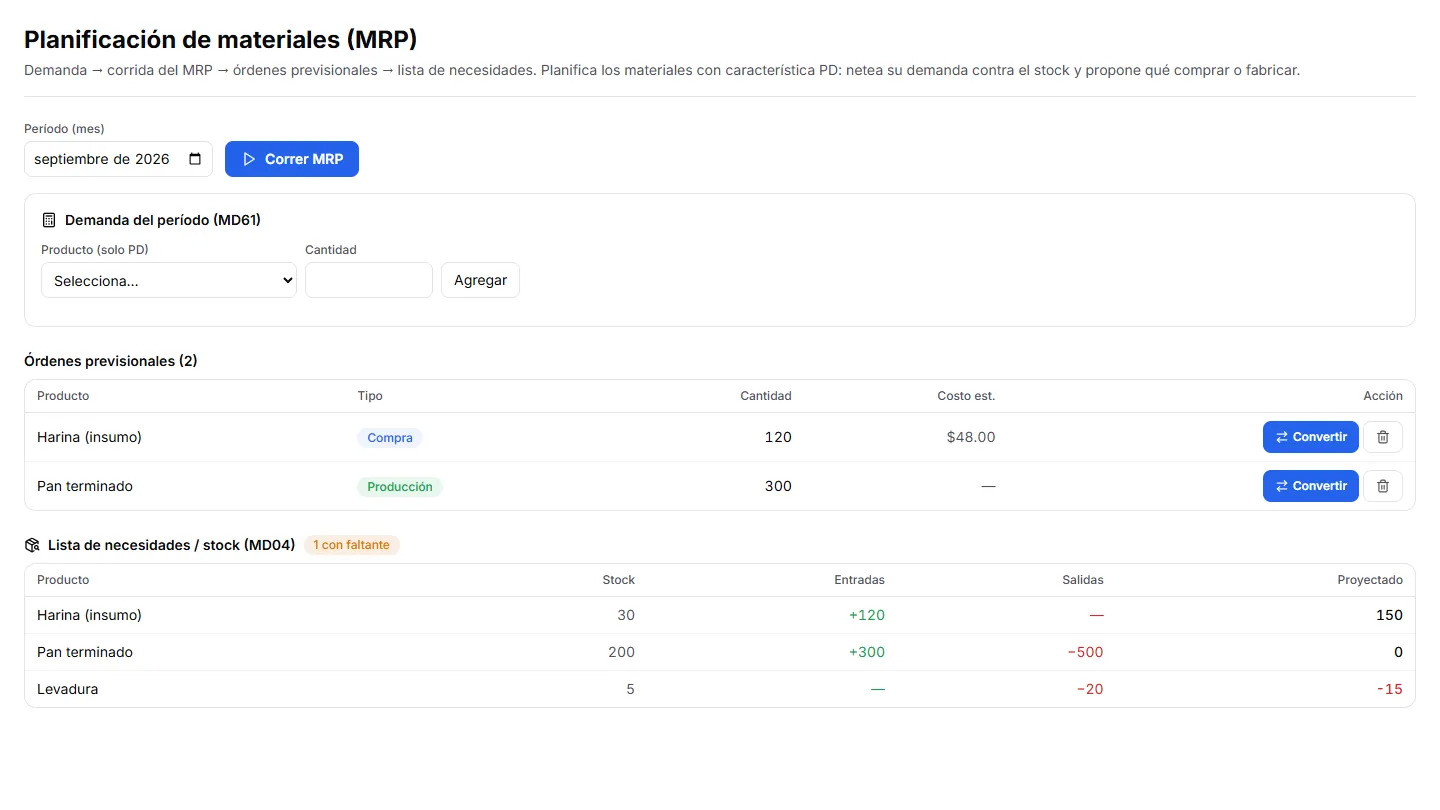Screen dimensions: 1440x810
Task: Click the septiembre de 2026 period field
Action: [118, 159]
